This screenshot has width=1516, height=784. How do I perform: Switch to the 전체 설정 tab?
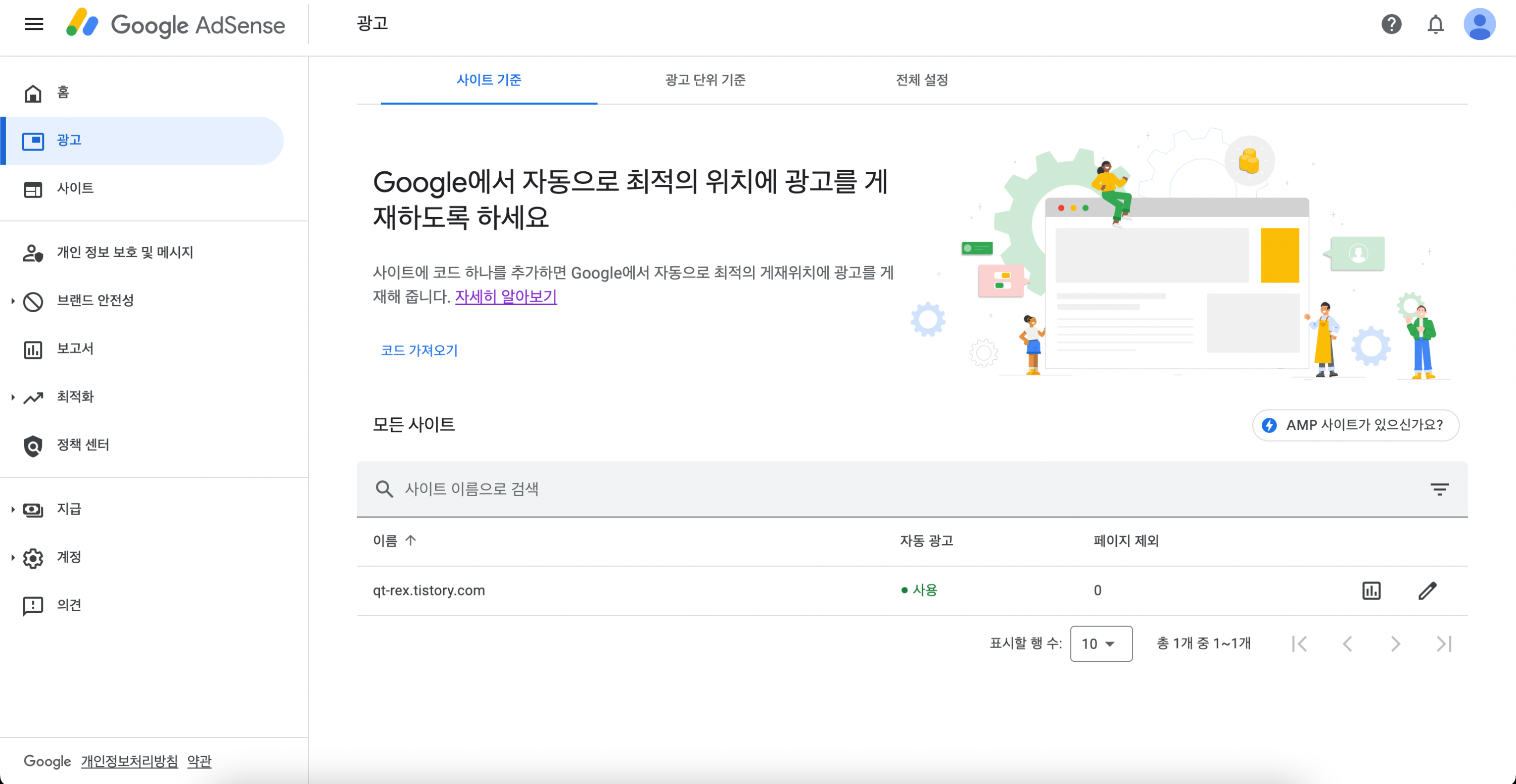tap(921, 81)
